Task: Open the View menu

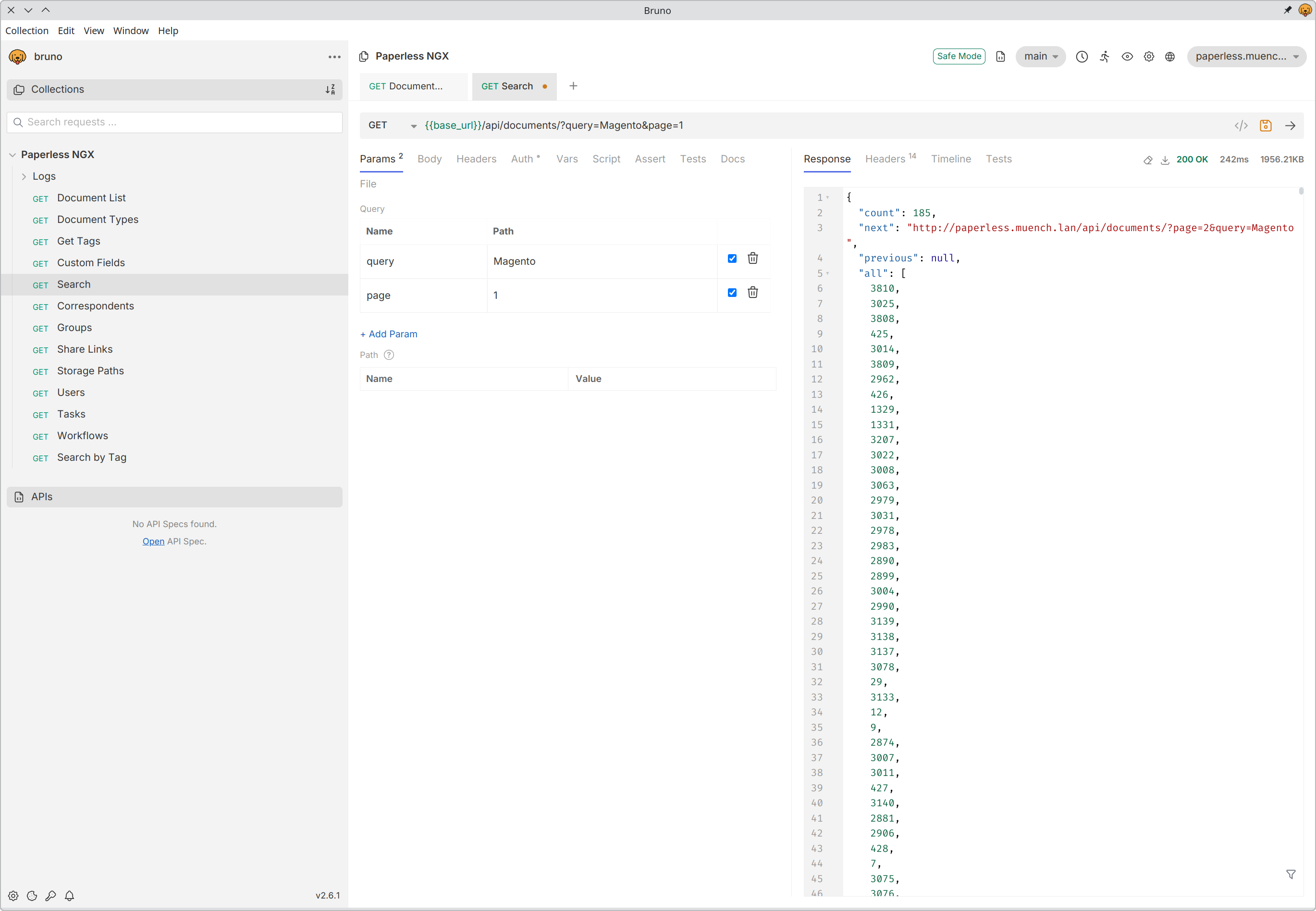Action: [x=94, y=31]
